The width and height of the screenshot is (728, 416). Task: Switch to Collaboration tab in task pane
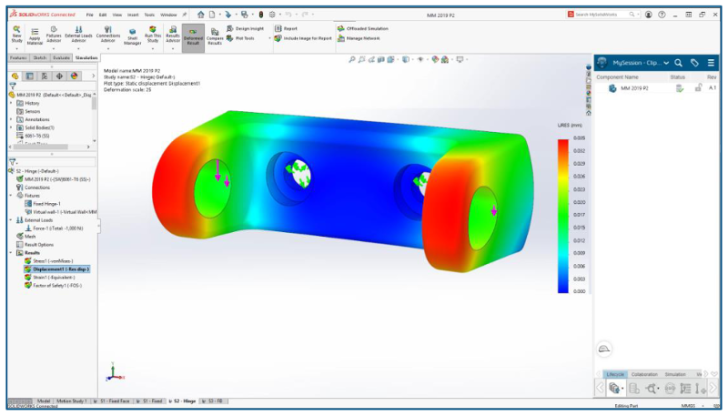coord(644,374)
